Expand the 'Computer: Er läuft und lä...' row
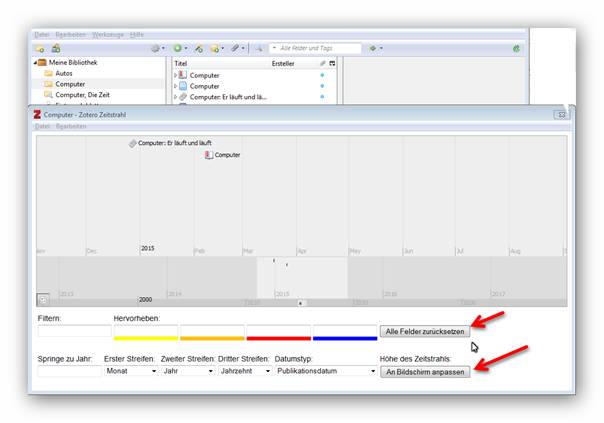 [x=175, y=97]
